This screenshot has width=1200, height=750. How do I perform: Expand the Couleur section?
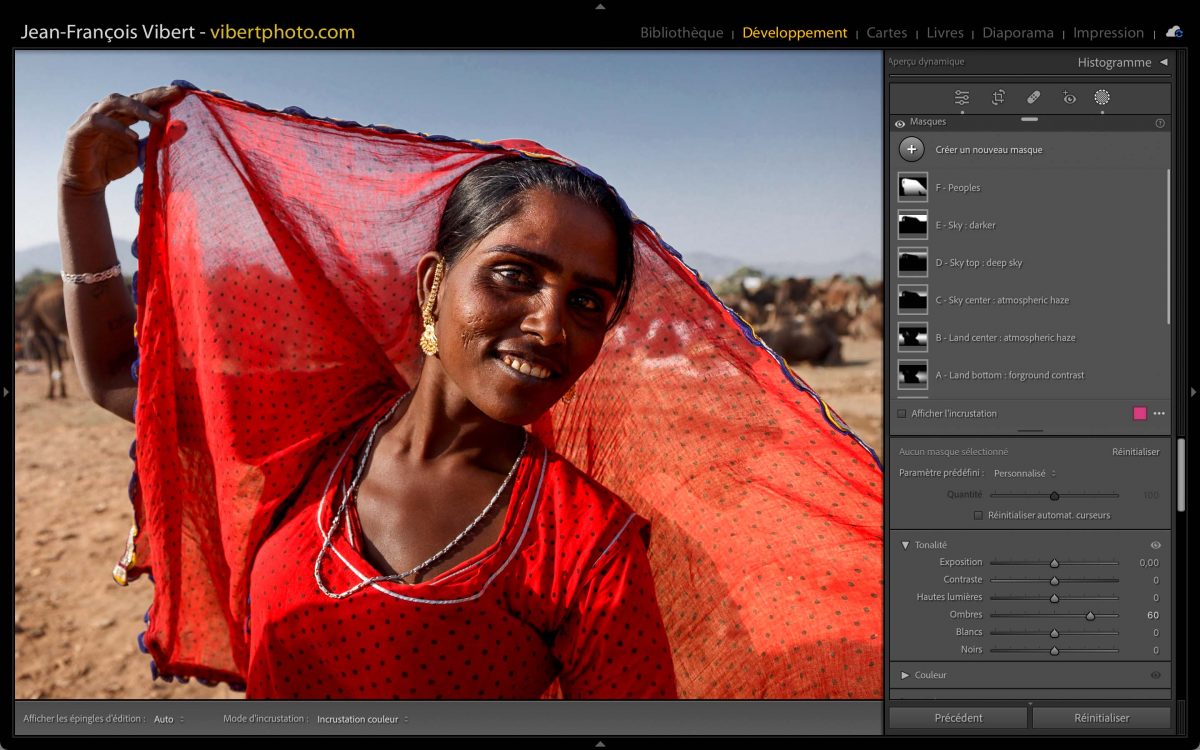905,675
